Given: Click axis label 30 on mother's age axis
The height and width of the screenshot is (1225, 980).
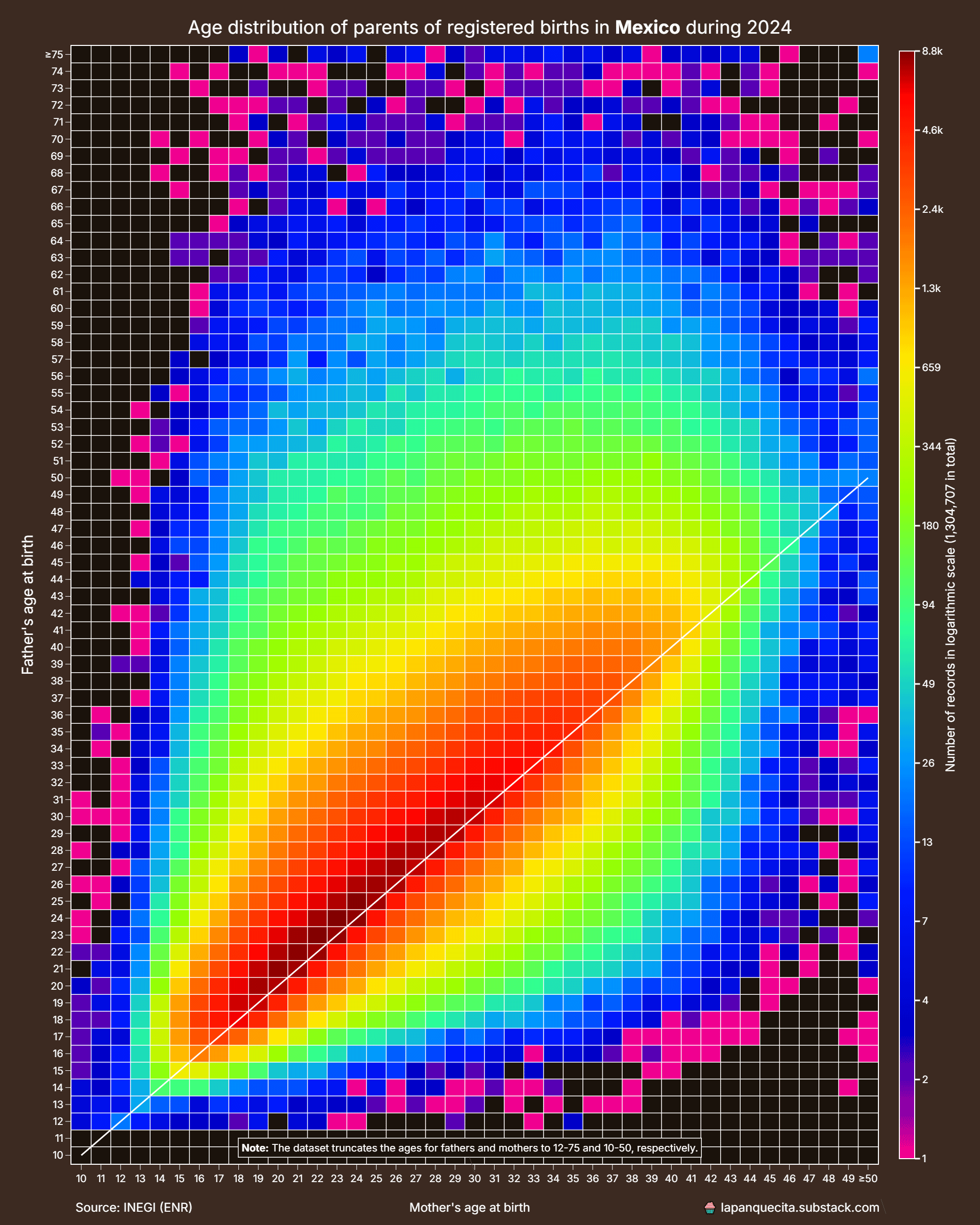Looking at the screenshot, I should 474,1179.
